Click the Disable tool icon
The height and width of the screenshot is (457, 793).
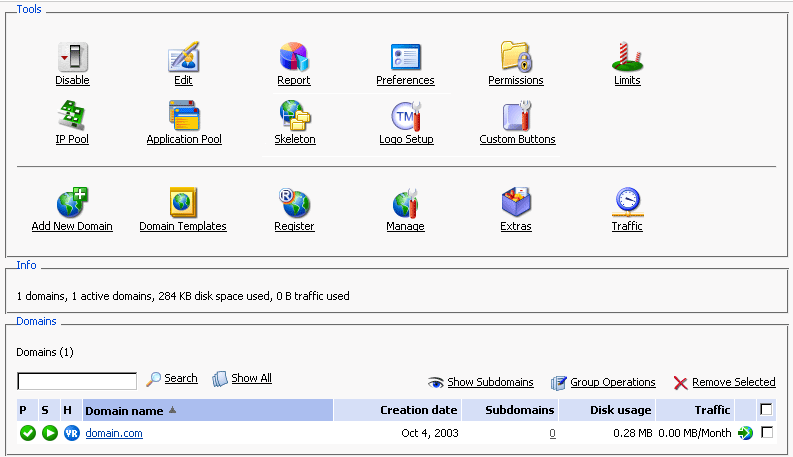[x=72, y=57]
